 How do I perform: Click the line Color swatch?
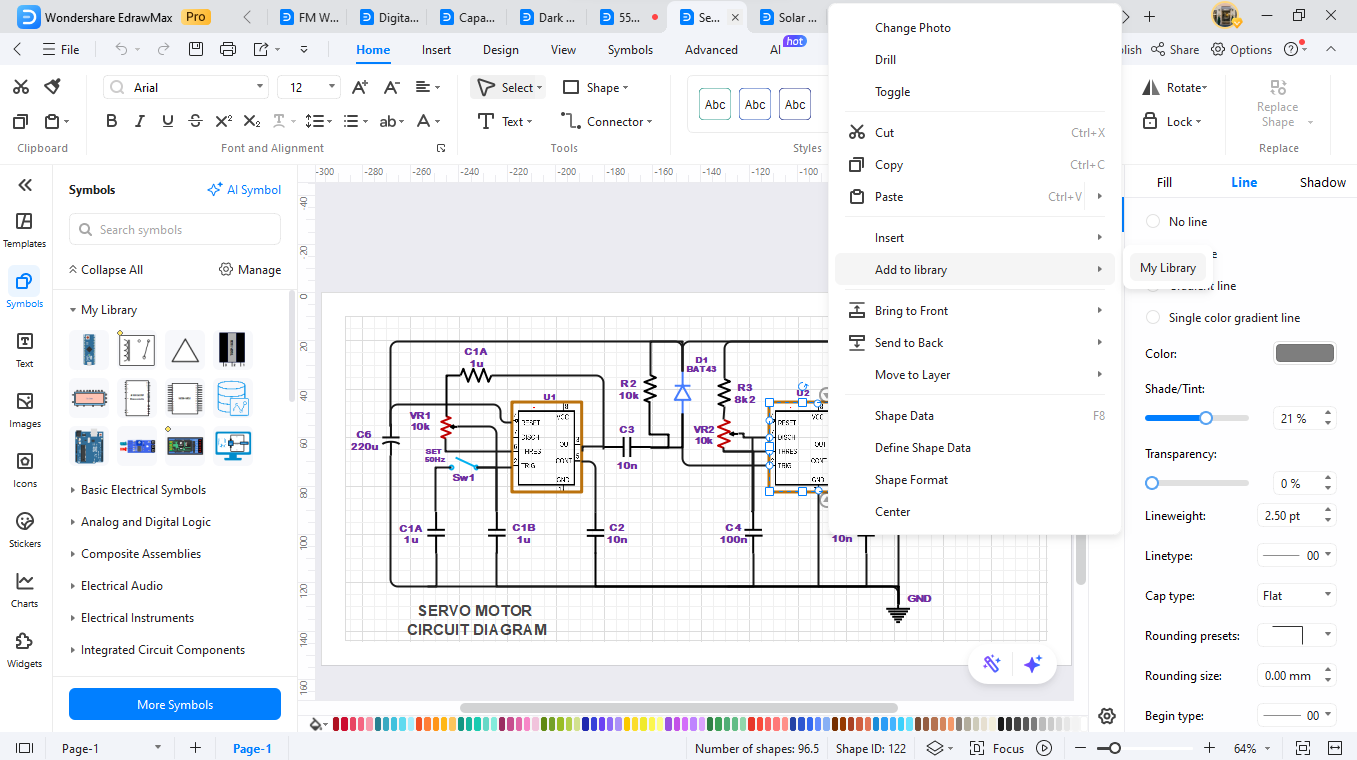(1304, 353)
